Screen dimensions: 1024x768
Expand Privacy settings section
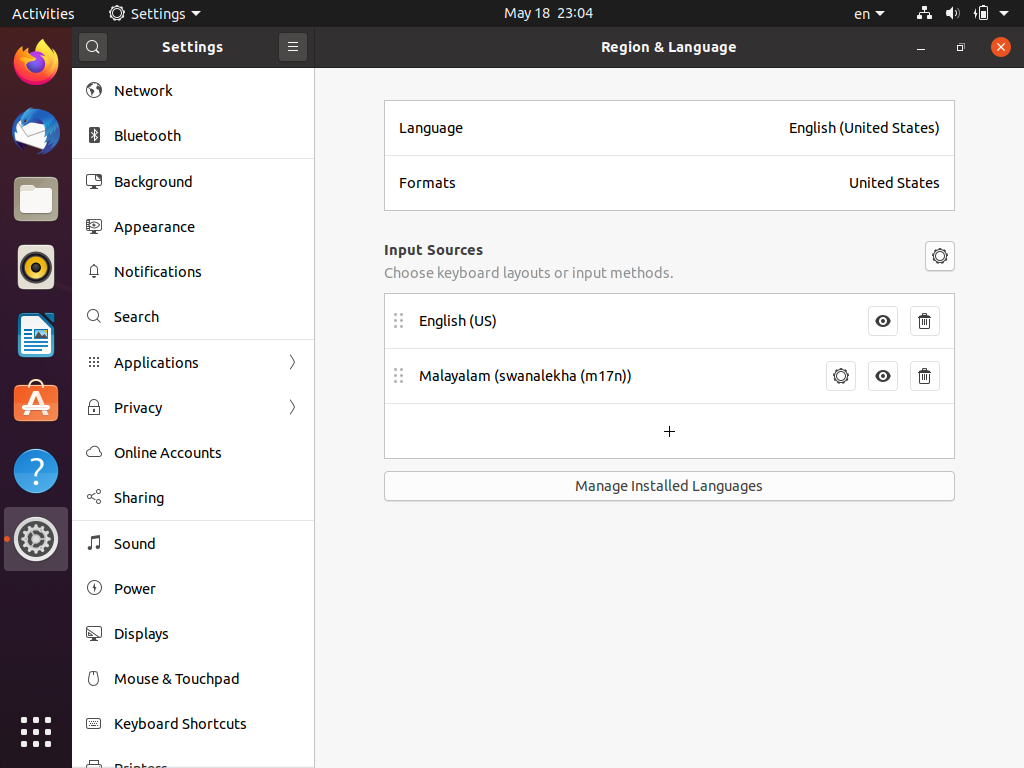coord(193,407)
